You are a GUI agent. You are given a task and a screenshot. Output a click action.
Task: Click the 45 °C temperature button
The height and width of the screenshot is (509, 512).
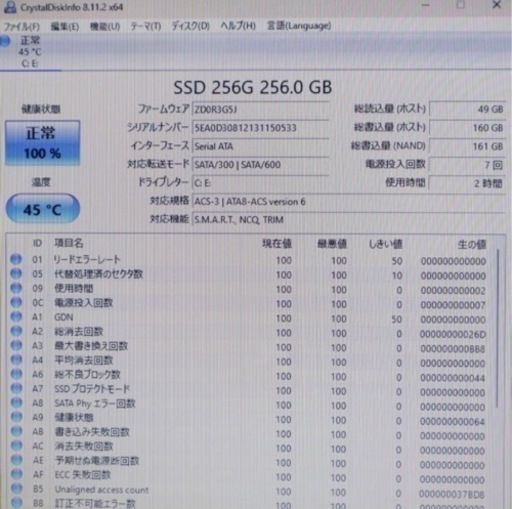point(43,209)
